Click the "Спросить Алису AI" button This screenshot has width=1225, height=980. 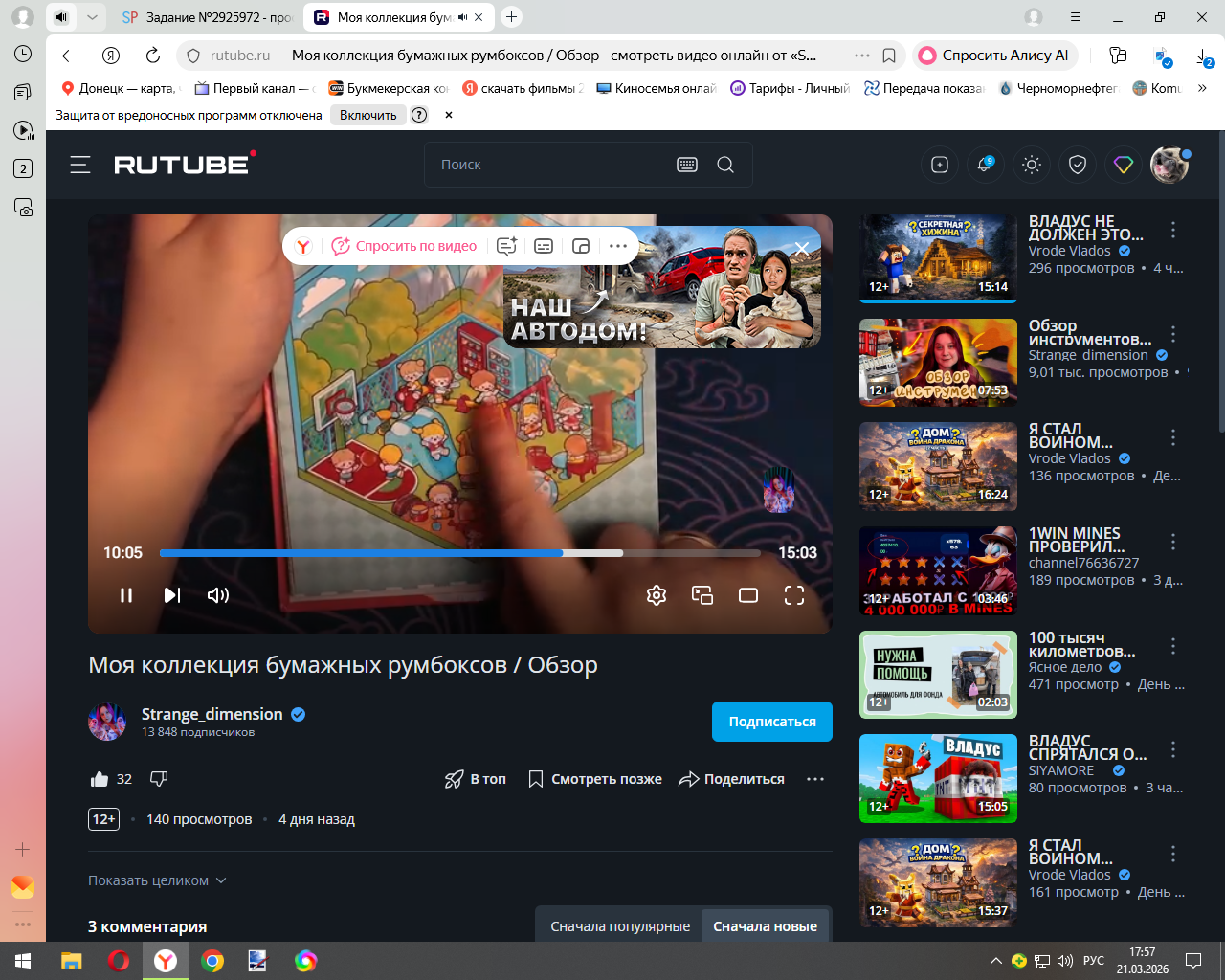(995, 56)
